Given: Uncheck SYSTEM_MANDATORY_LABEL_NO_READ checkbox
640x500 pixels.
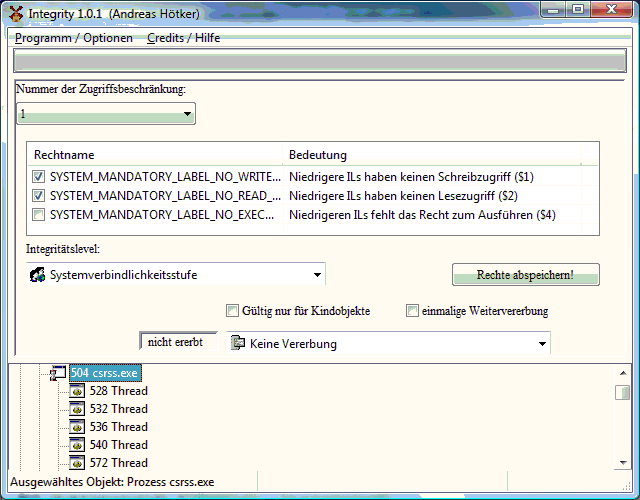Looking at the screenshot, I should [x=39, y=196].
